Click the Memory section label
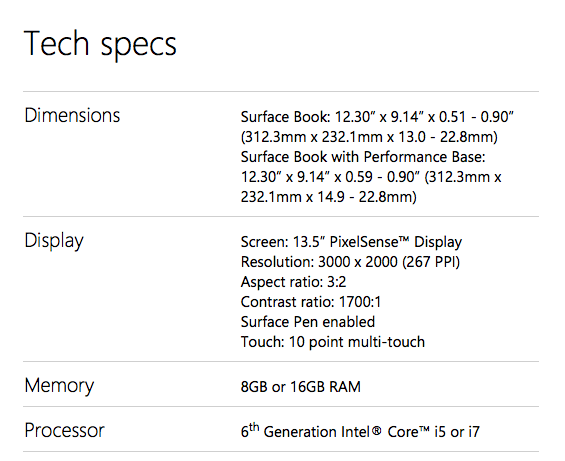565x461 pixels. coord(59,385)
